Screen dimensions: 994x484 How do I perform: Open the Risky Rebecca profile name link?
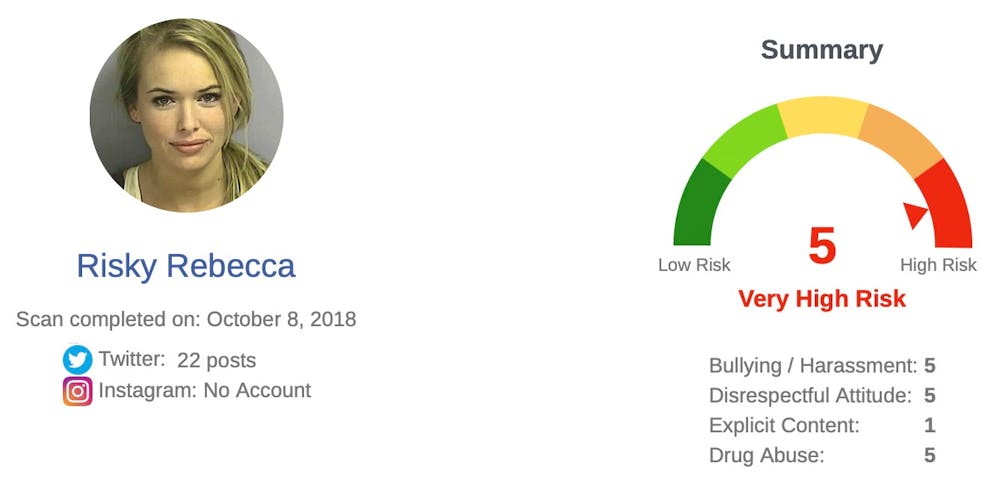click(x=186, y=266)
